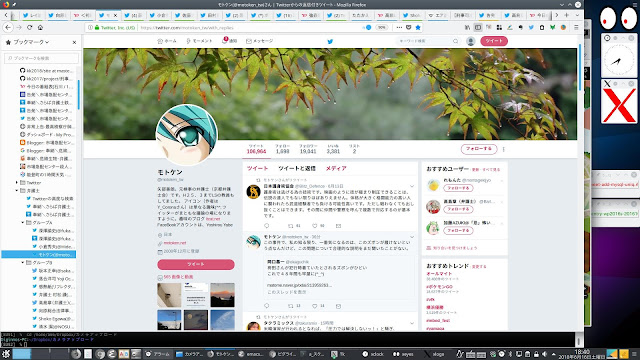Open the page actions three-dots menu
The height and width of the screenshot is (360, 640).
[399, 27]
